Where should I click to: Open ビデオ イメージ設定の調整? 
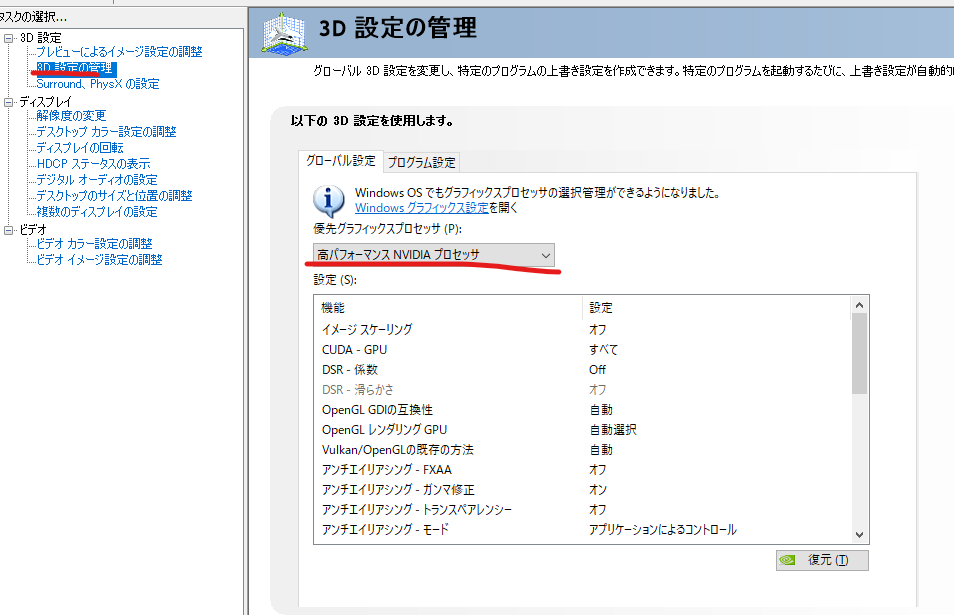click(x=99, y=260)
